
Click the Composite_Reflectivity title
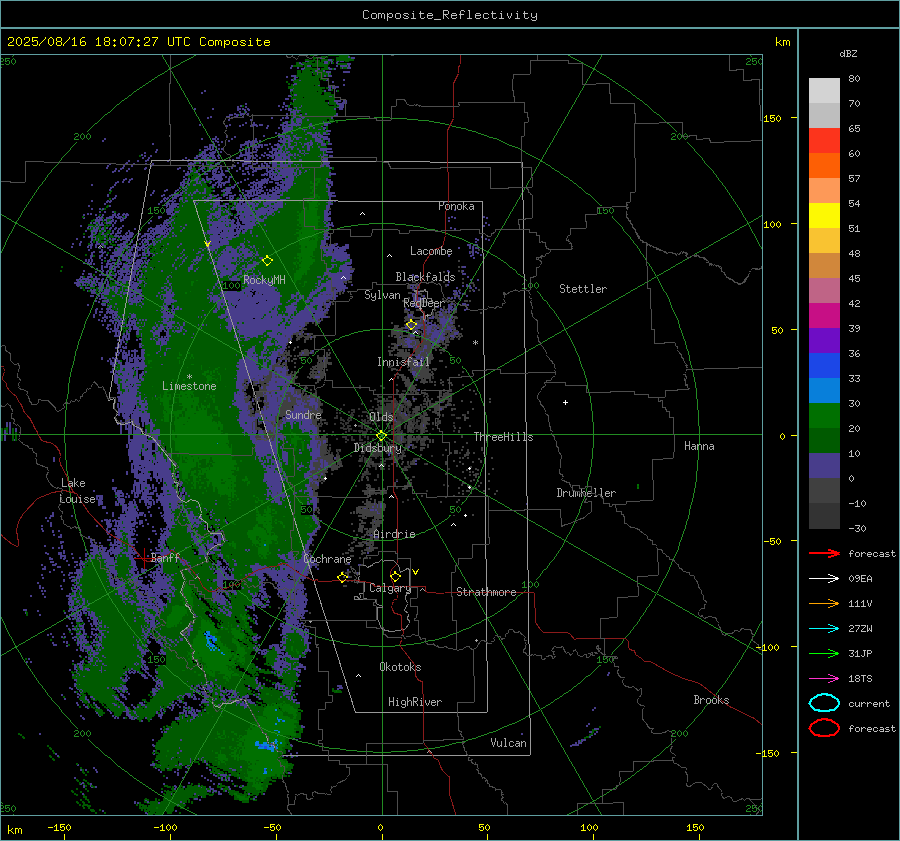pyautogui.click(x=450, y=15)
